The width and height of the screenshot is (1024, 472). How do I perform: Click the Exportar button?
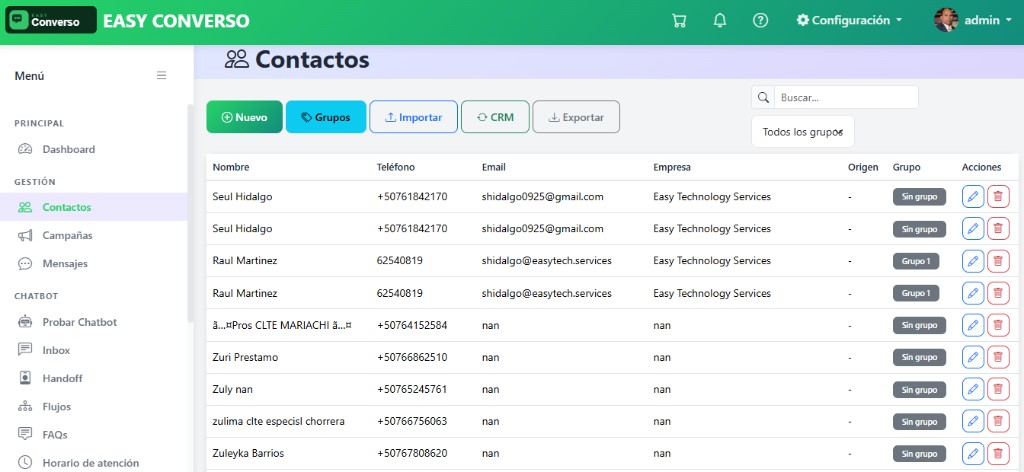point(576,117)
